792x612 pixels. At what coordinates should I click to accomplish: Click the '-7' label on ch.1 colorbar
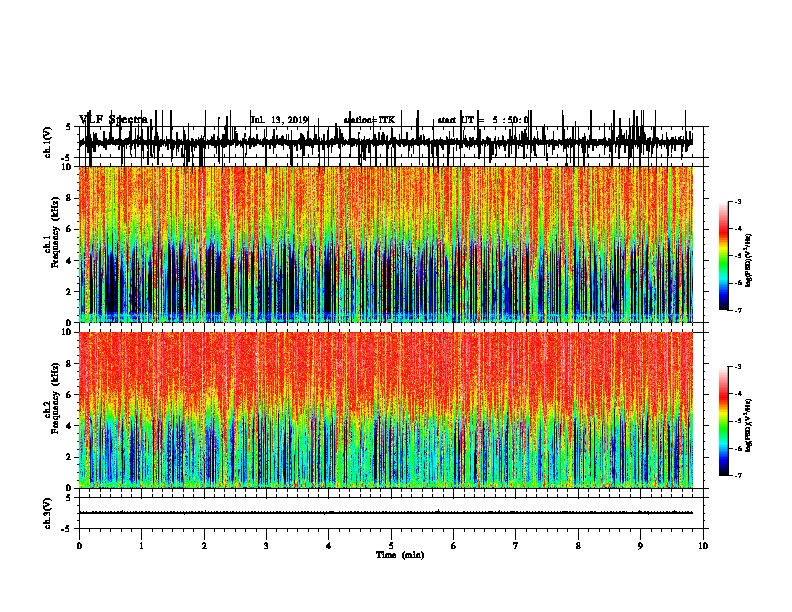coord(738,310)
